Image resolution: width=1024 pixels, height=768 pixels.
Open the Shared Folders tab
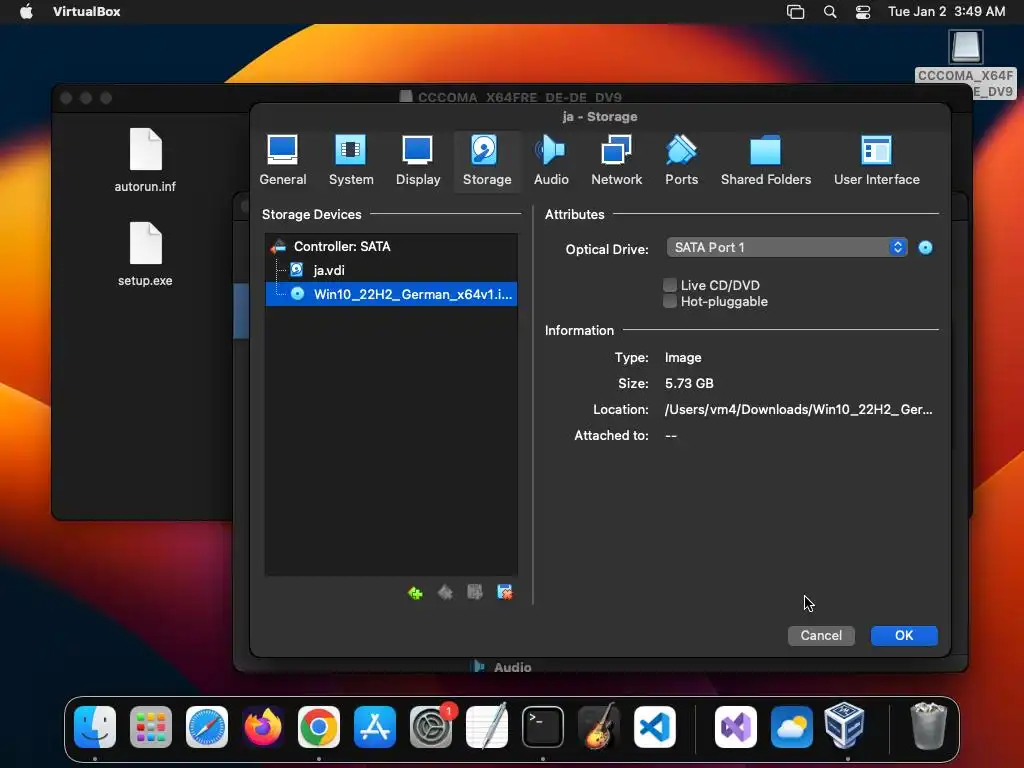pos(765,161)
